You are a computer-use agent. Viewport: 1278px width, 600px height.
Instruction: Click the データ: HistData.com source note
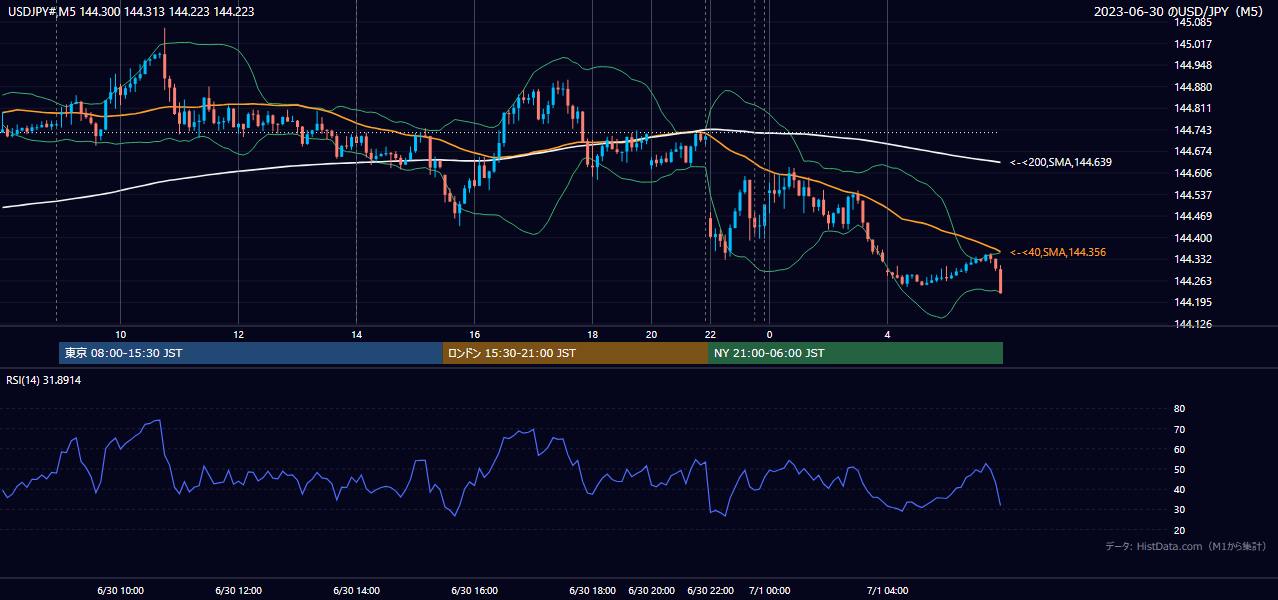[1186, 546]
